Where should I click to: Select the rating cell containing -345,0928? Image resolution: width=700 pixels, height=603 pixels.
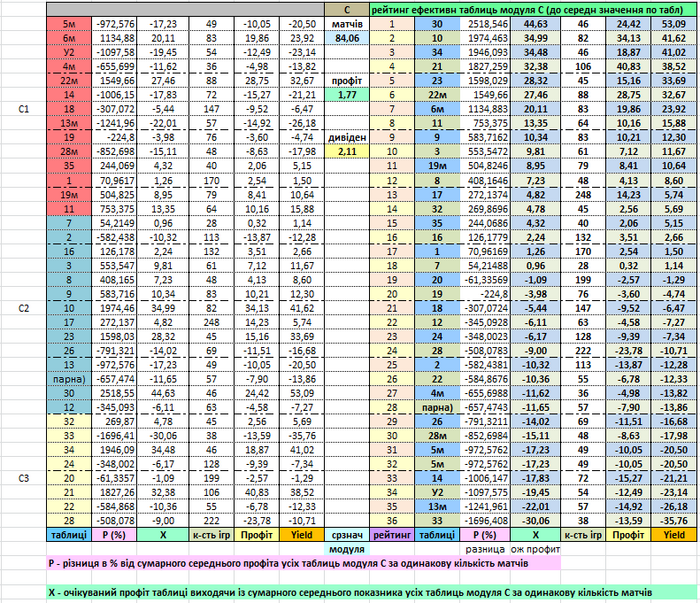pyautogui.click(x=485, y=322)
